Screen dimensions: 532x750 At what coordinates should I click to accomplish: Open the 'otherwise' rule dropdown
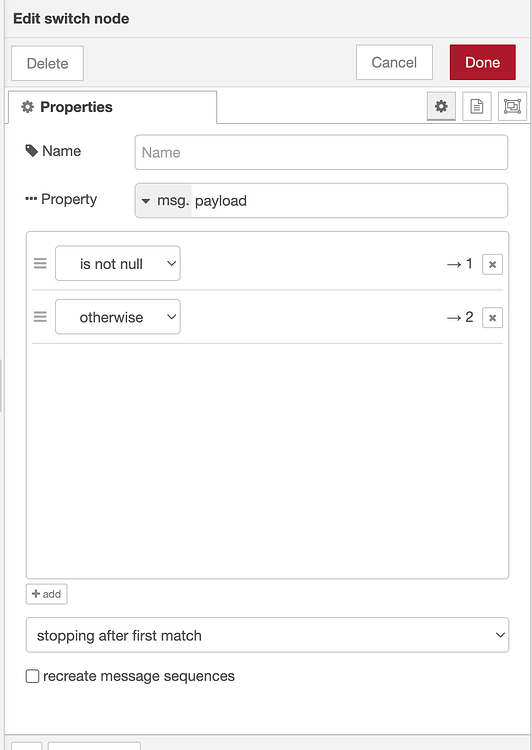click(118, 317)
